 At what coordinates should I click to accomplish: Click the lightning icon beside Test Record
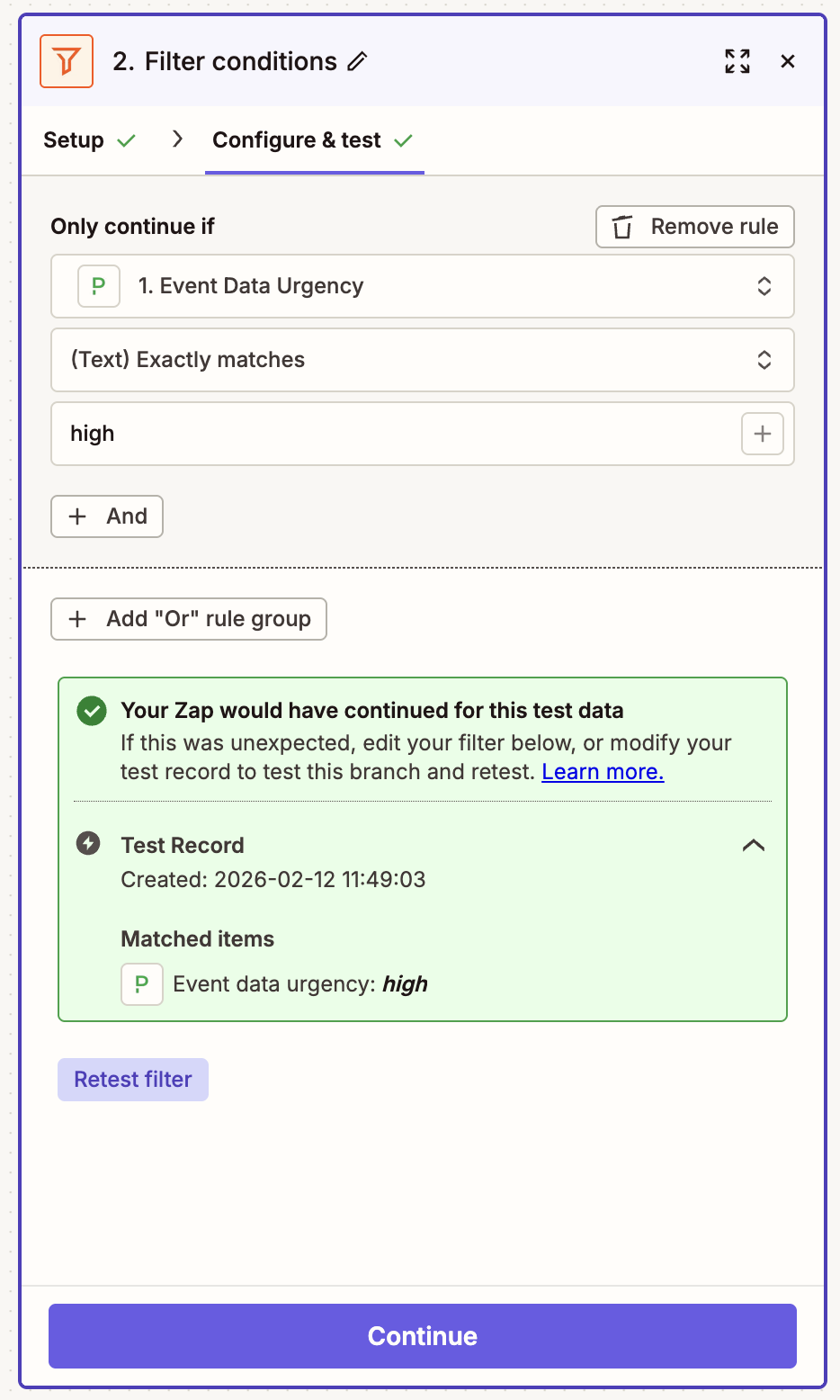[90, 844]
